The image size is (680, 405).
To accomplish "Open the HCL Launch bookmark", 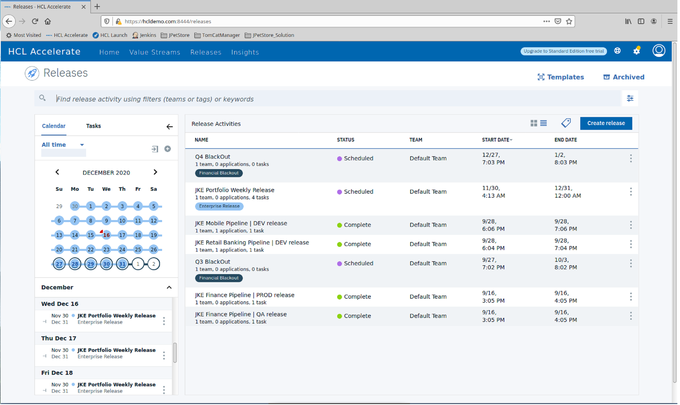I will pos(110,35).
